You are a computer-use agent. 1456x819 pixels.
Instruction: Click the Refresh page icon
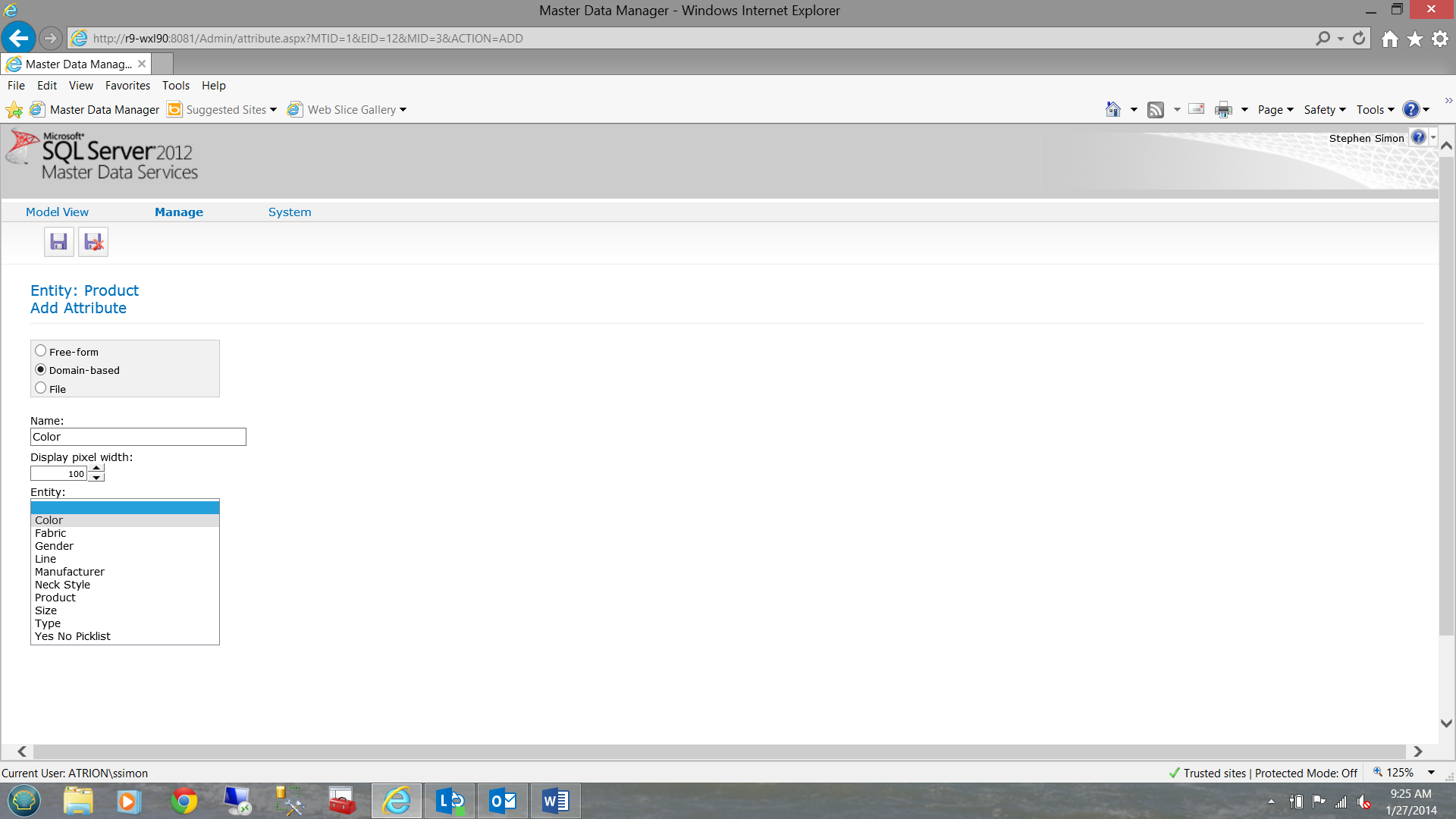1359,38
